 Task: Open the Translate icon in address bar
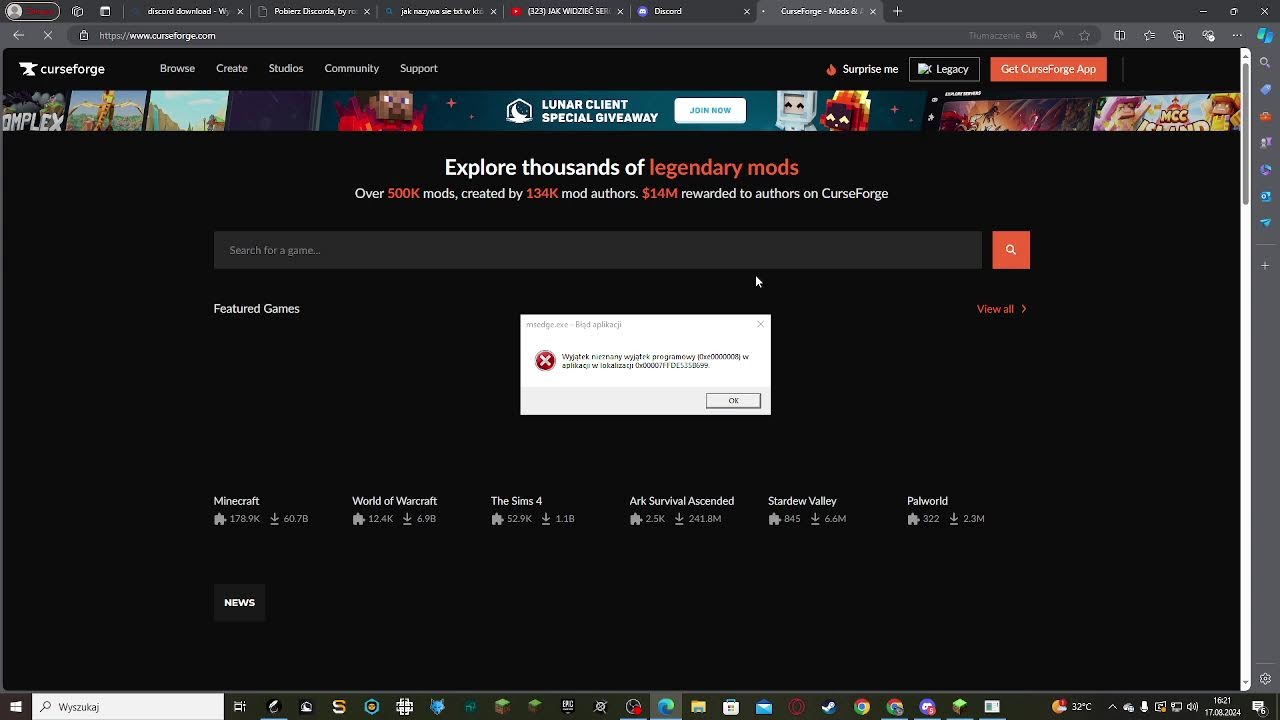[1031, 35]
